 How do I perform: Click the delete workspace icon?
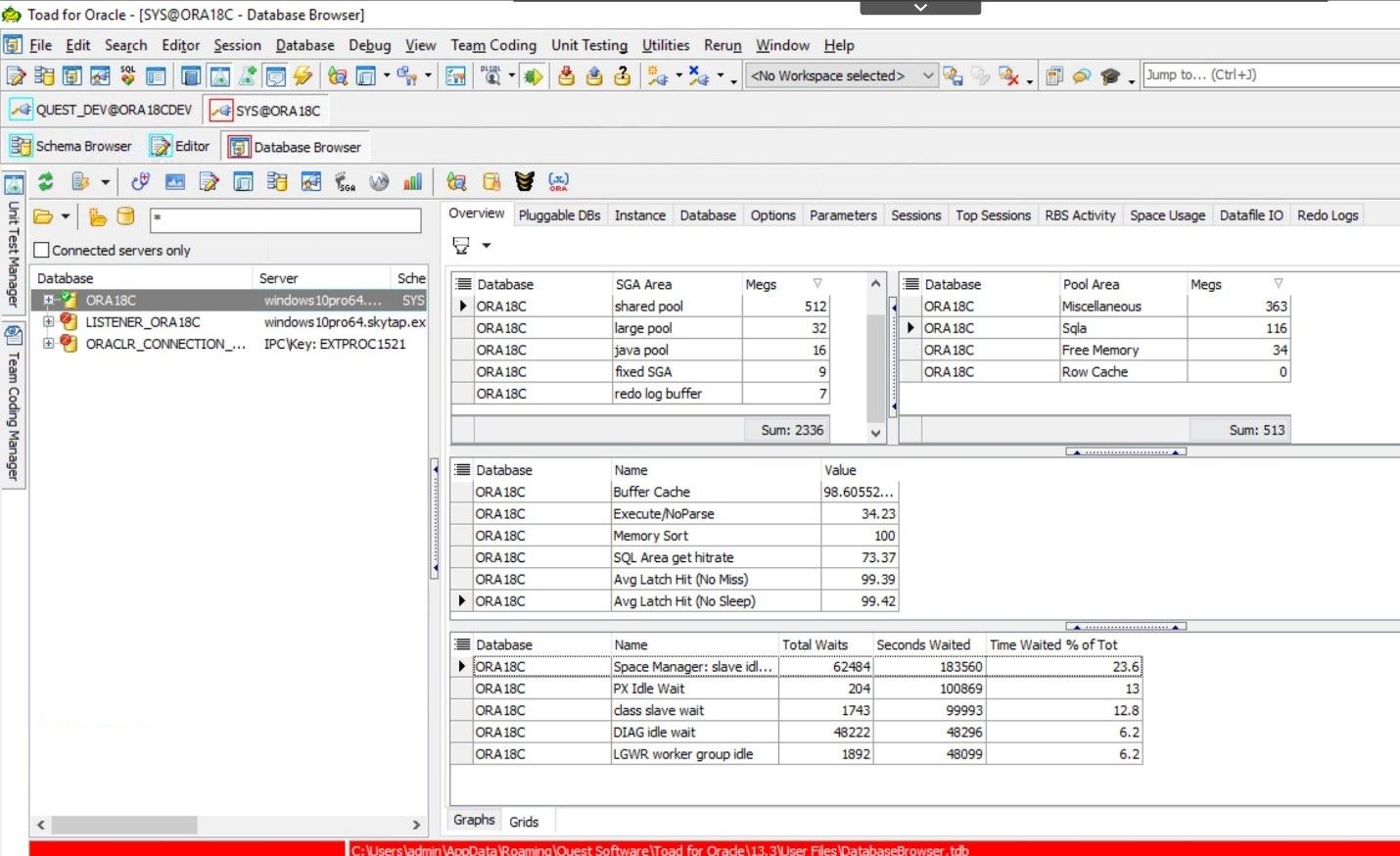click(x=1008, y=75)
